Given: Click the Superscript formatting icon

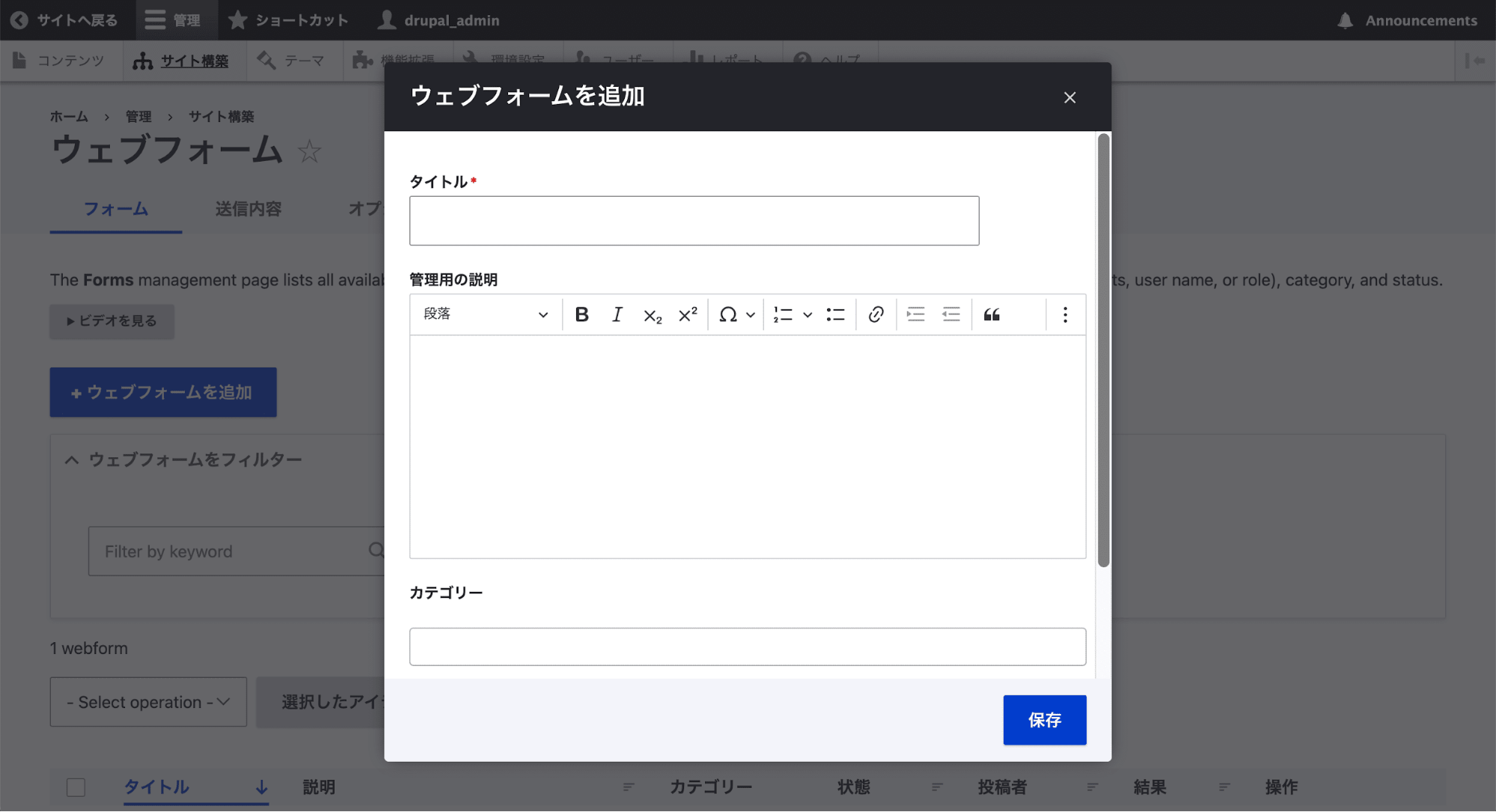Looking at the screenshot, I should tap(687, 314).
